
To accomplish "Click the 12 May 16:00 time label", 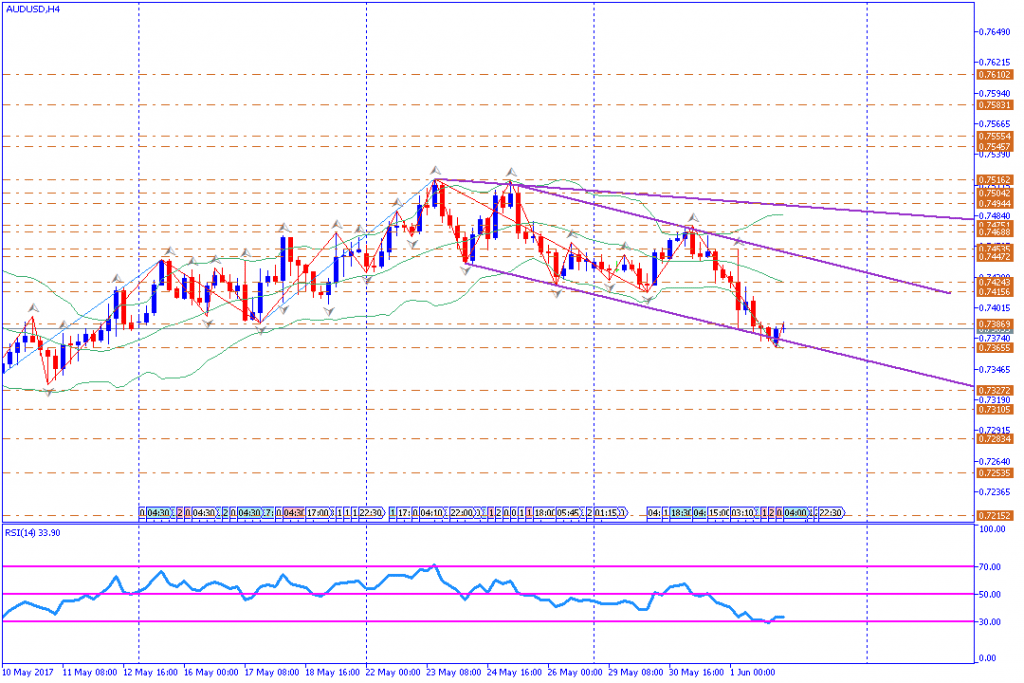I will [151, 672].
